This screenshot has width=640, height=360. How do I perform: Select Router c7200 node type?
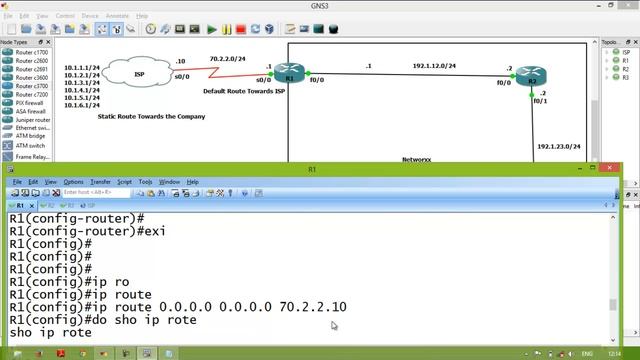coord(26,94)
